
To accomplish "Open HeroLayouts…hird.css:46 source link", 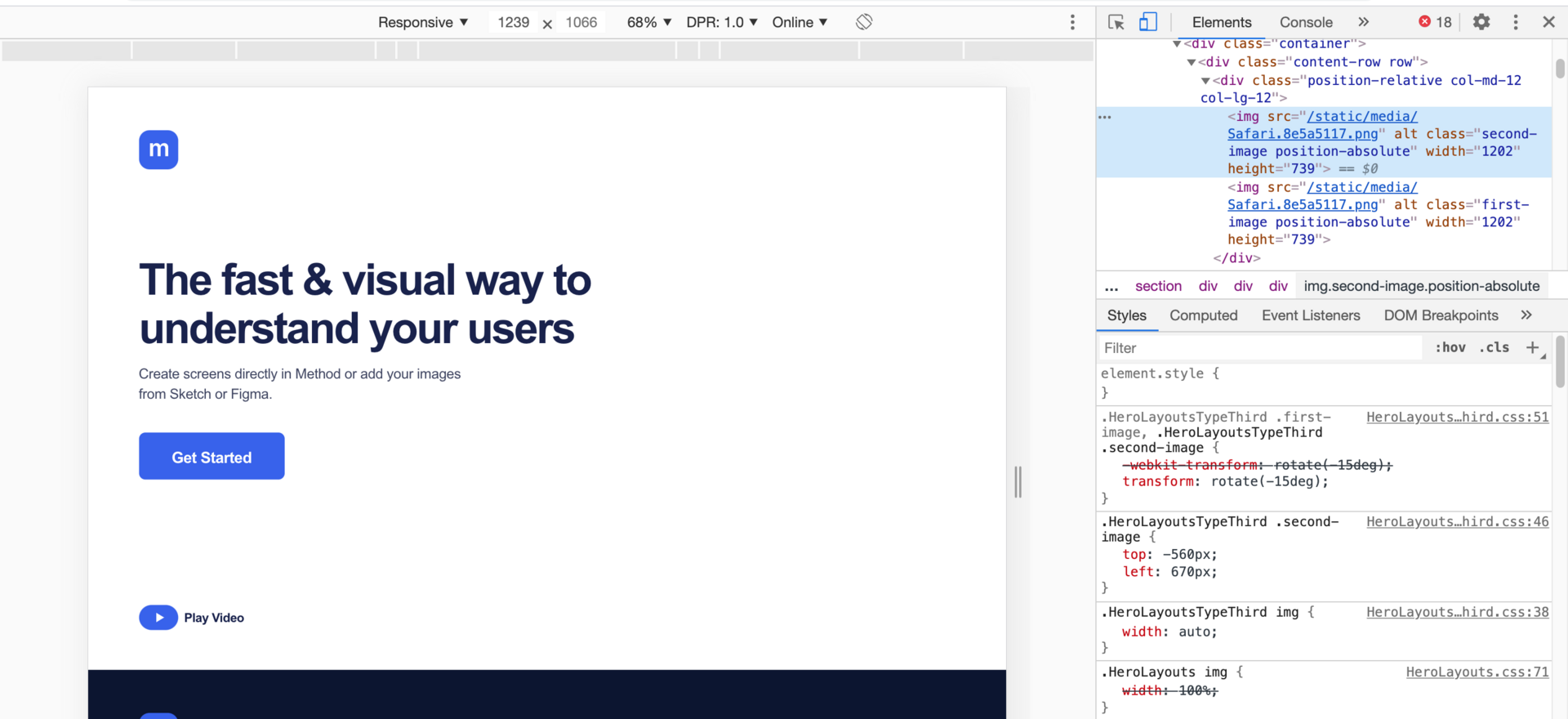I will click(x=1458, y=521).
